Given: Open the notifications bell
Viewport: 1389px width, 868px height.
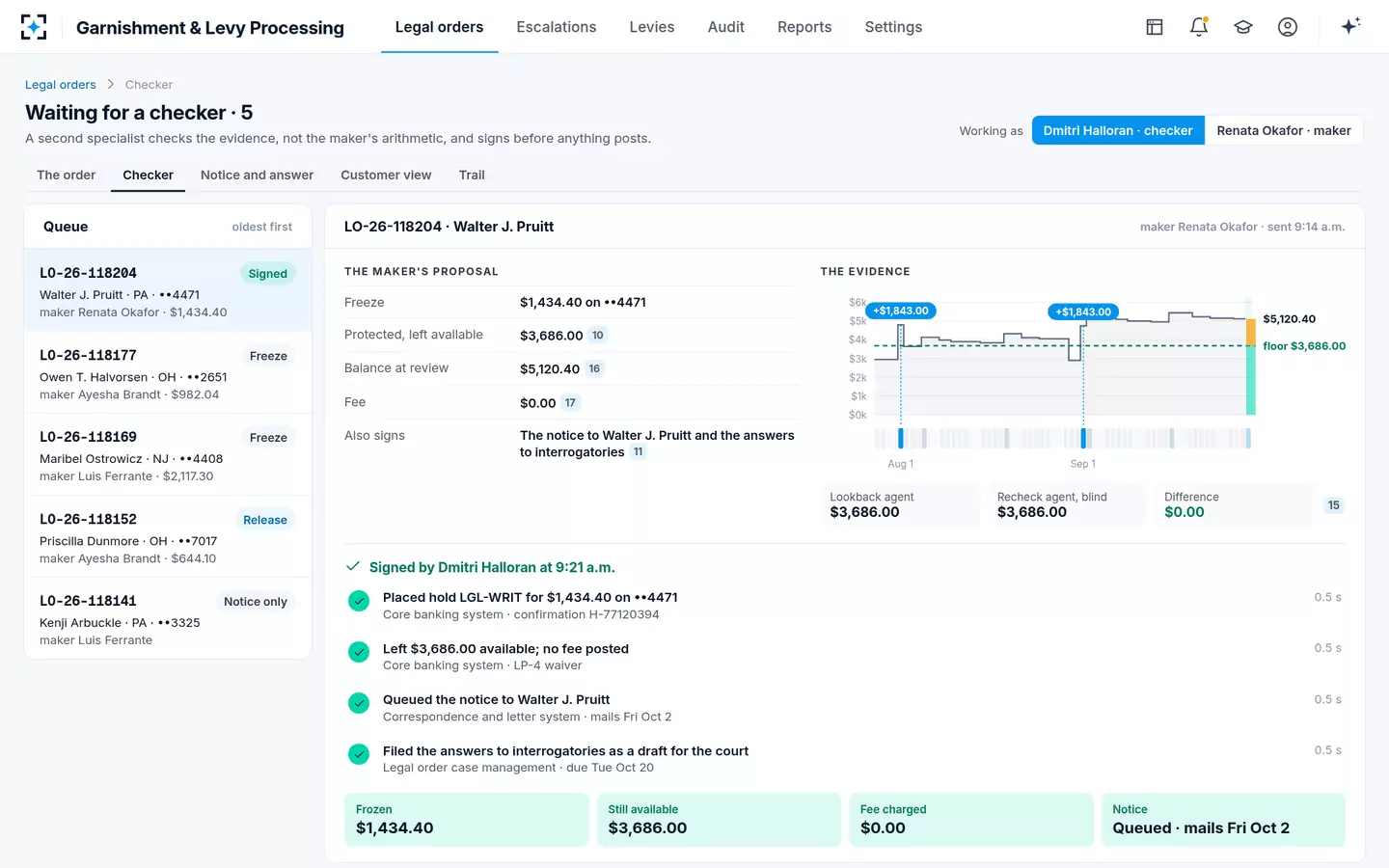Looking at the screenshot, I should [1199, 27].
